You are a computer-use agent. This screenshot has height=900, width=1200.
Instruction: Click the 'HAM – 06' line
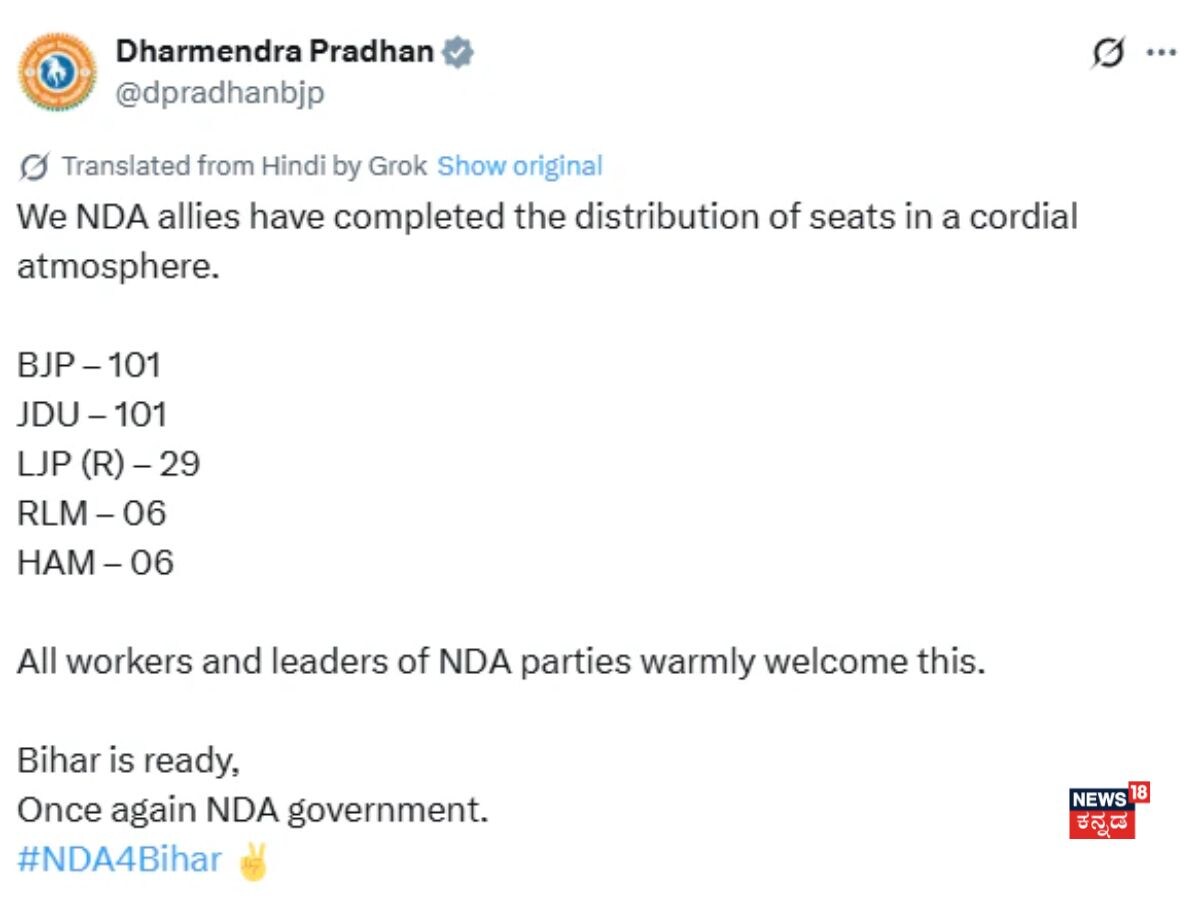(x=95, y=563)
